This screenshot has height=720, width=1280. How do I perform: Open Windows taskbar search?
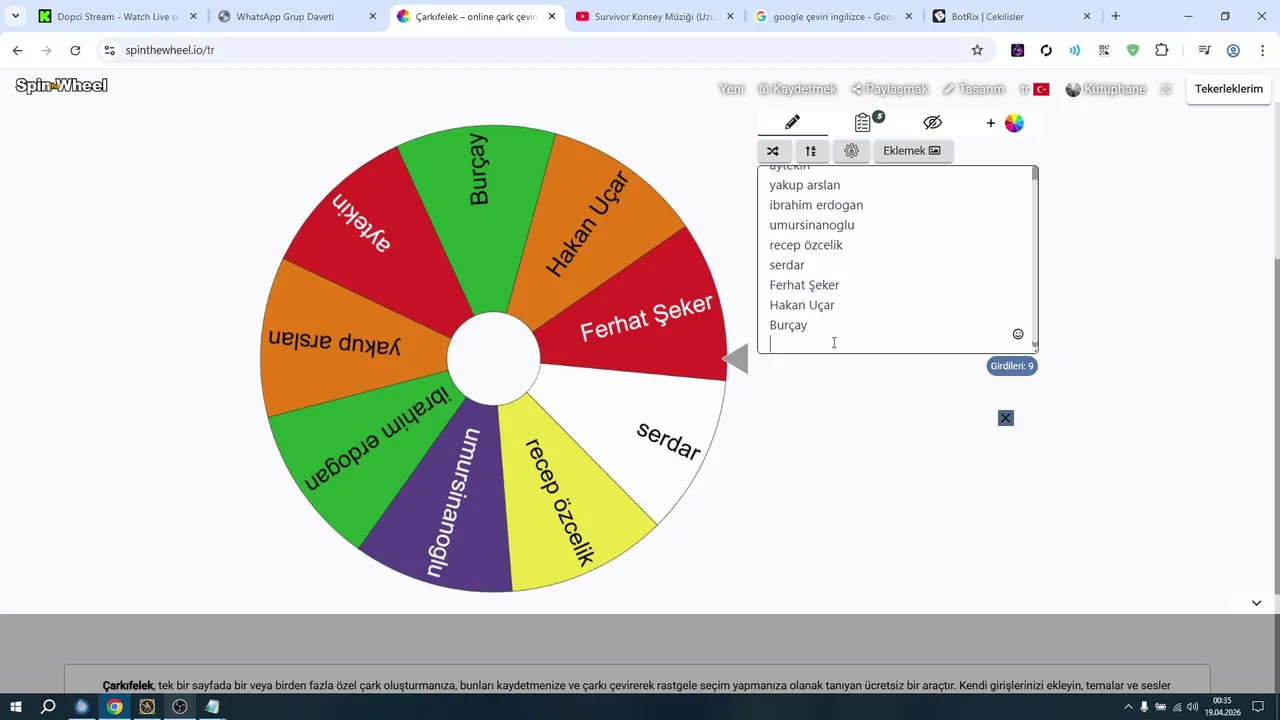coord(48,707)
